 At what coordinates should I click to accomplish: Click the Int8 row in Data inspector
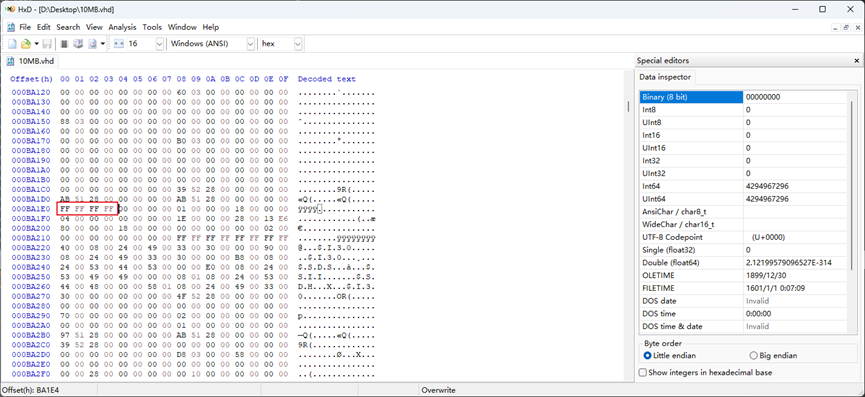click(x=743, y=109)
